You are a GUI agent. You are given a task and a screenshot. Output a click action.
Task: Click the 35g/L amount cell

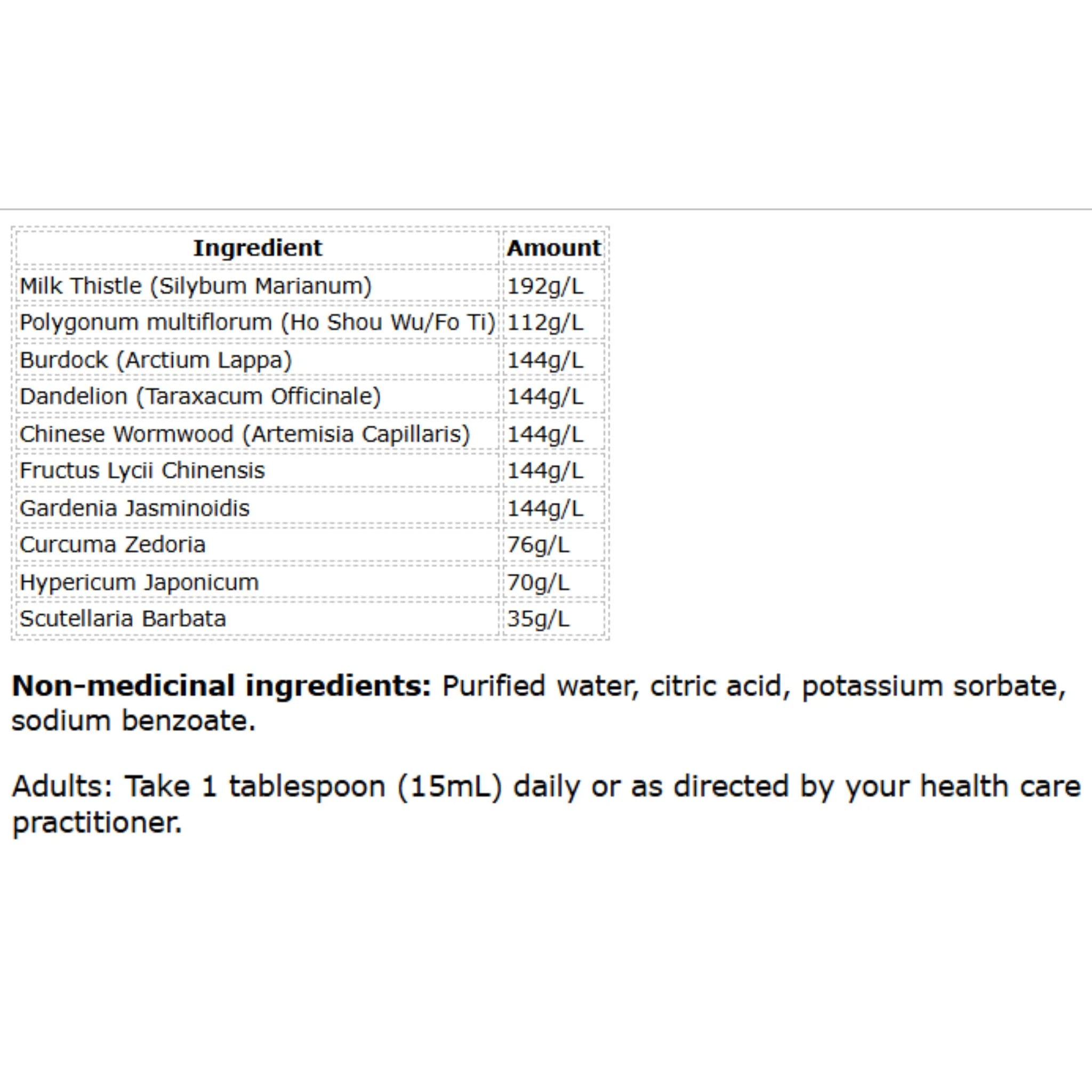coord(553,619)
